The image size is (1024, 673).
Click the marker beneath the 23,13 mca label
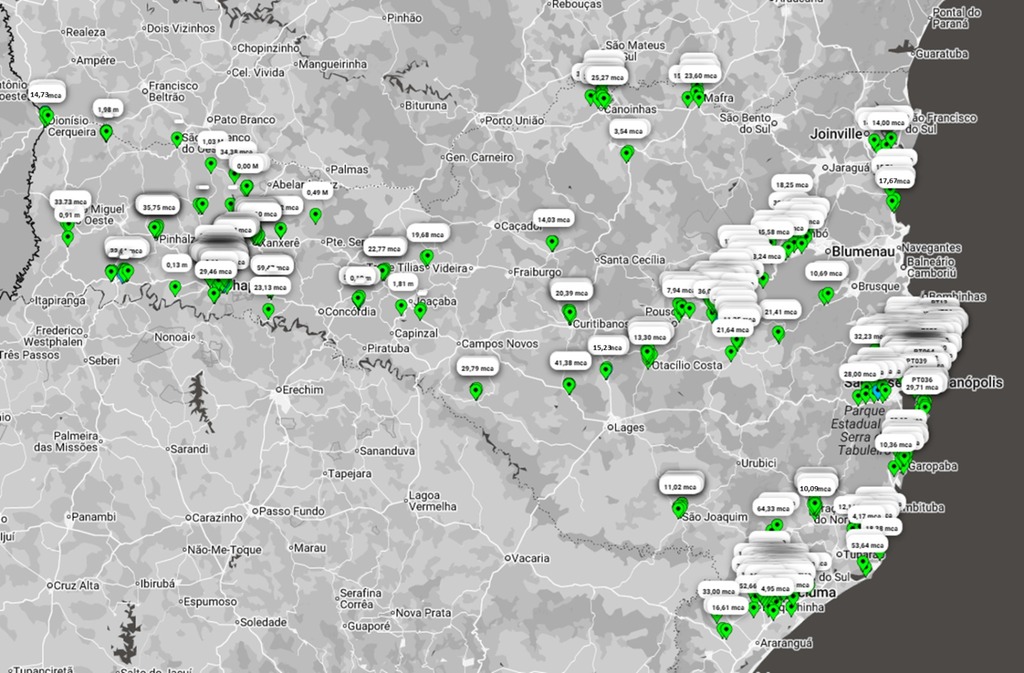pyautogui.click(x=268, y=310)
